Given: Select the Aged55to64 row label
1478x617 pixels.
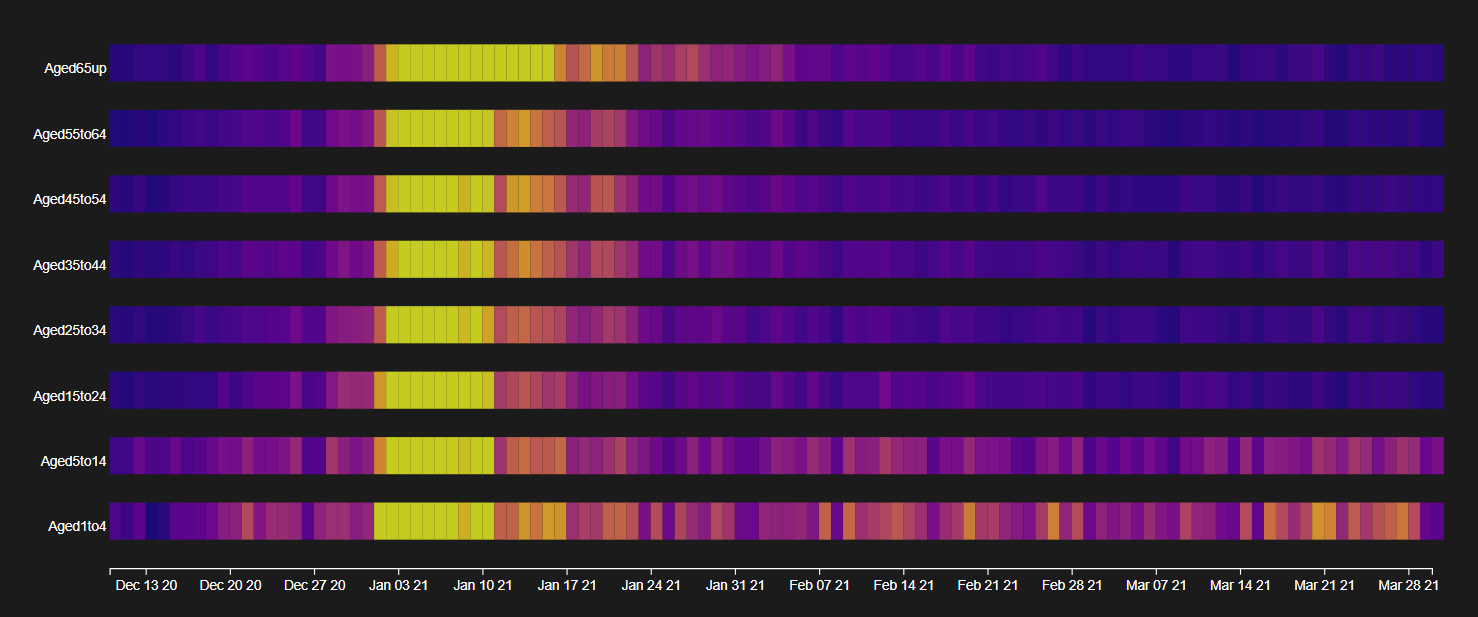Looking at the screenshot, I should 70,134.
